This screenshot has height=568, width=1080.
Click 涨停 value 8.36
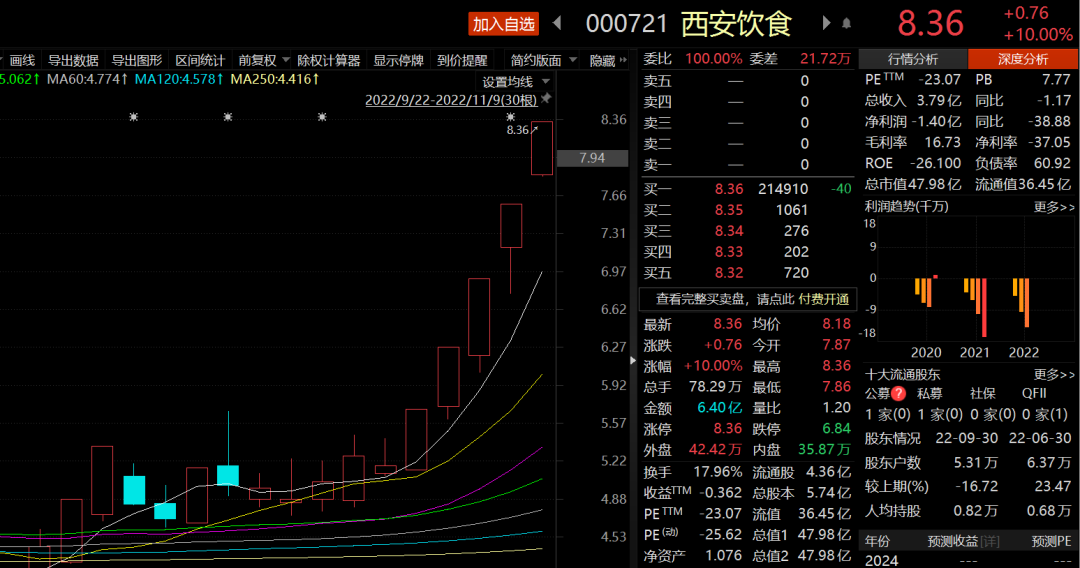(727, 429)
